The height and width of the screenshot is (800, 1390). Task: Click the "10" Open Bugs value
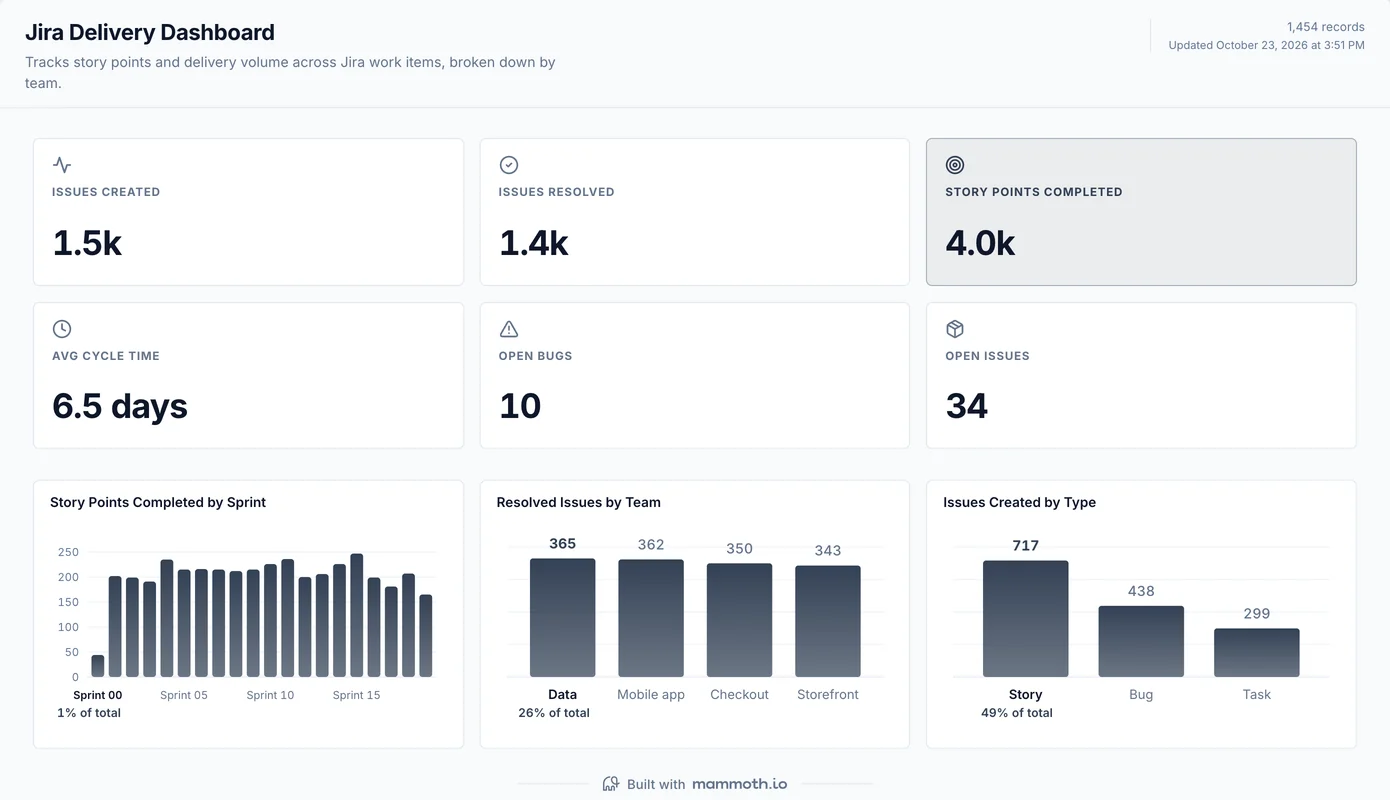(520, 407)
